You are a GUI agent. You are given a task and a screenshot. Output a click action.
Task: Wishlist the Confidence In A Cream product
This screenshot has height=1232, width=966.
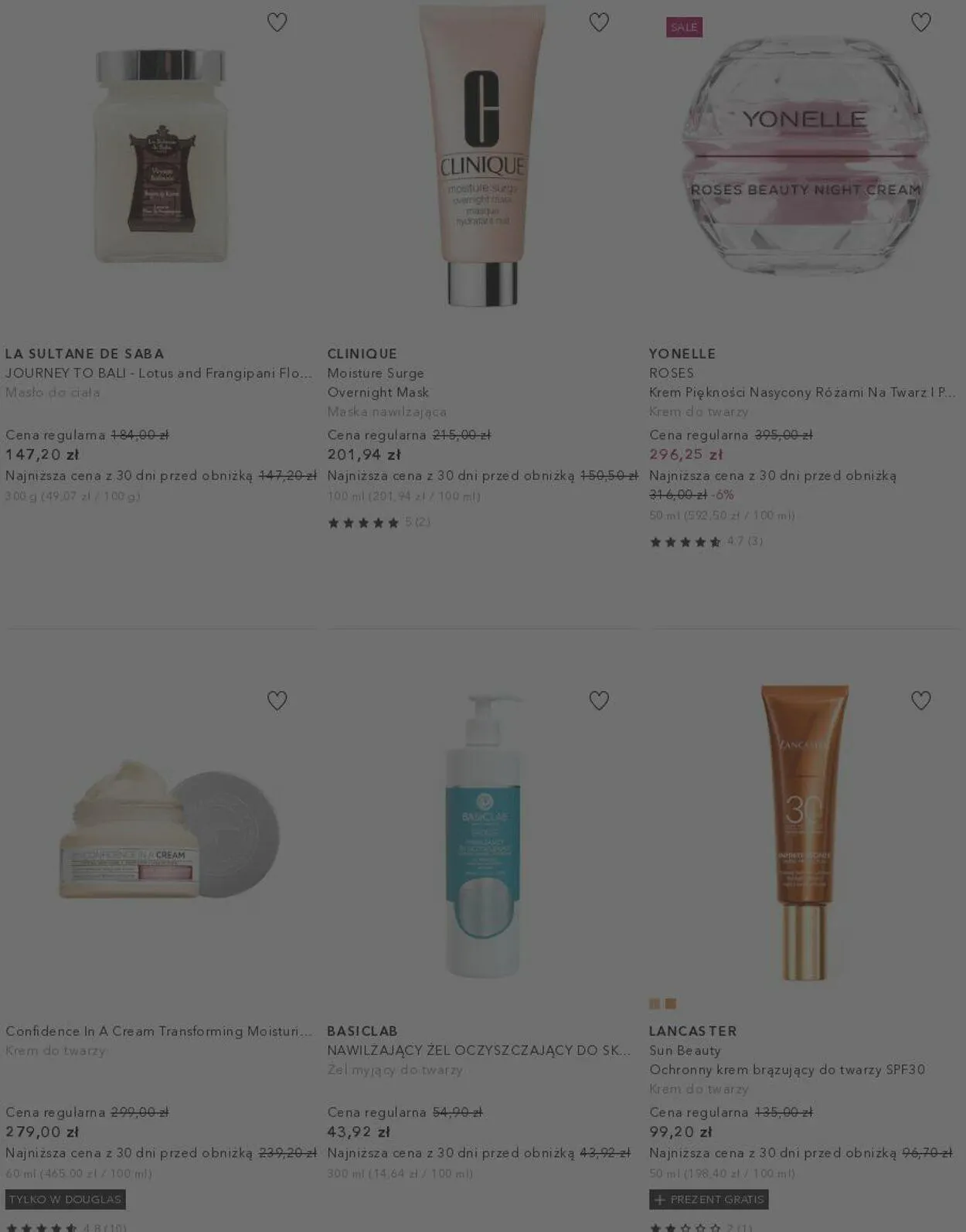[277, 700]
